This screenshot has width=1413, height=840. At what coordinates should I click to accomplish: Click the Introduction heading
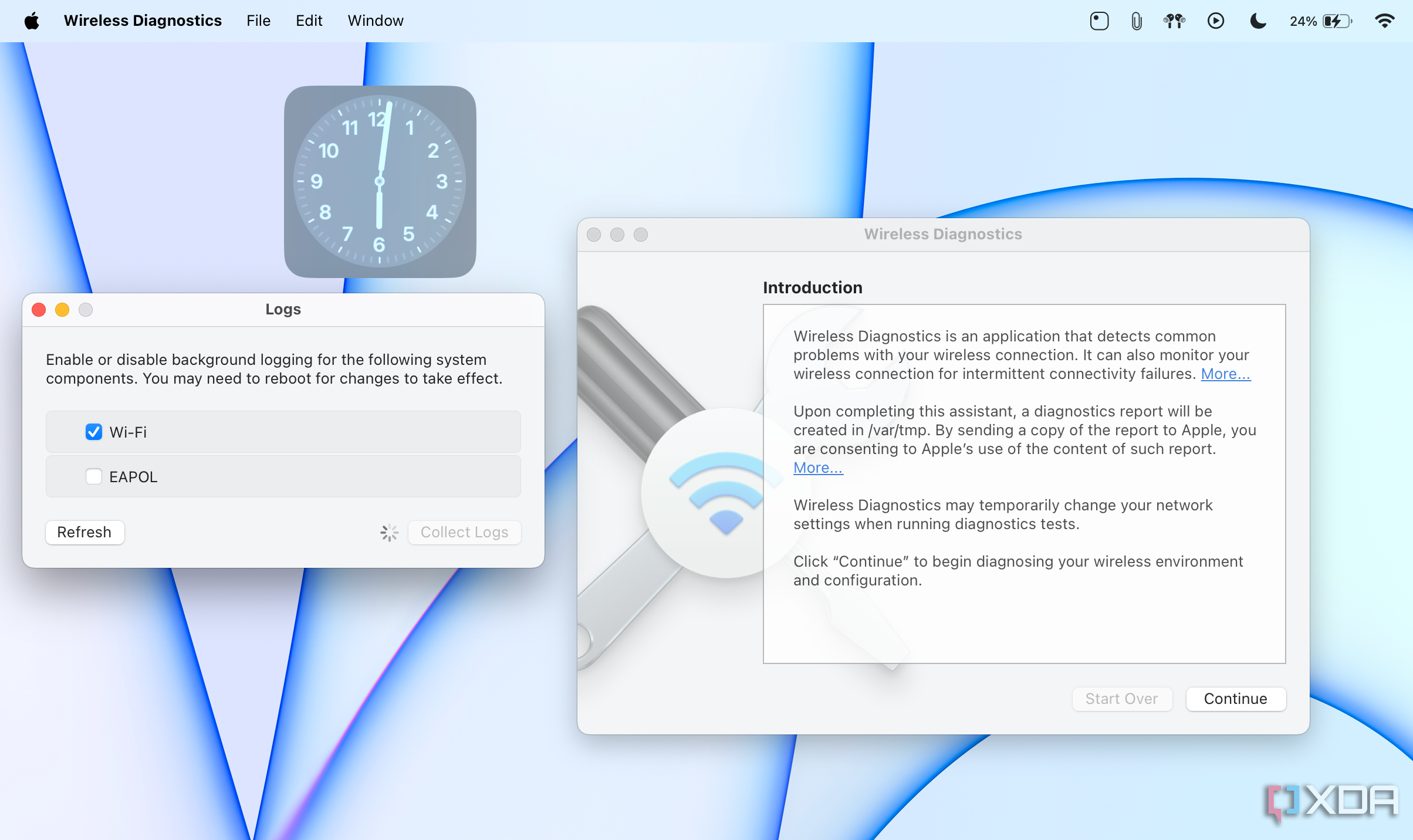(x=812, y=287)
